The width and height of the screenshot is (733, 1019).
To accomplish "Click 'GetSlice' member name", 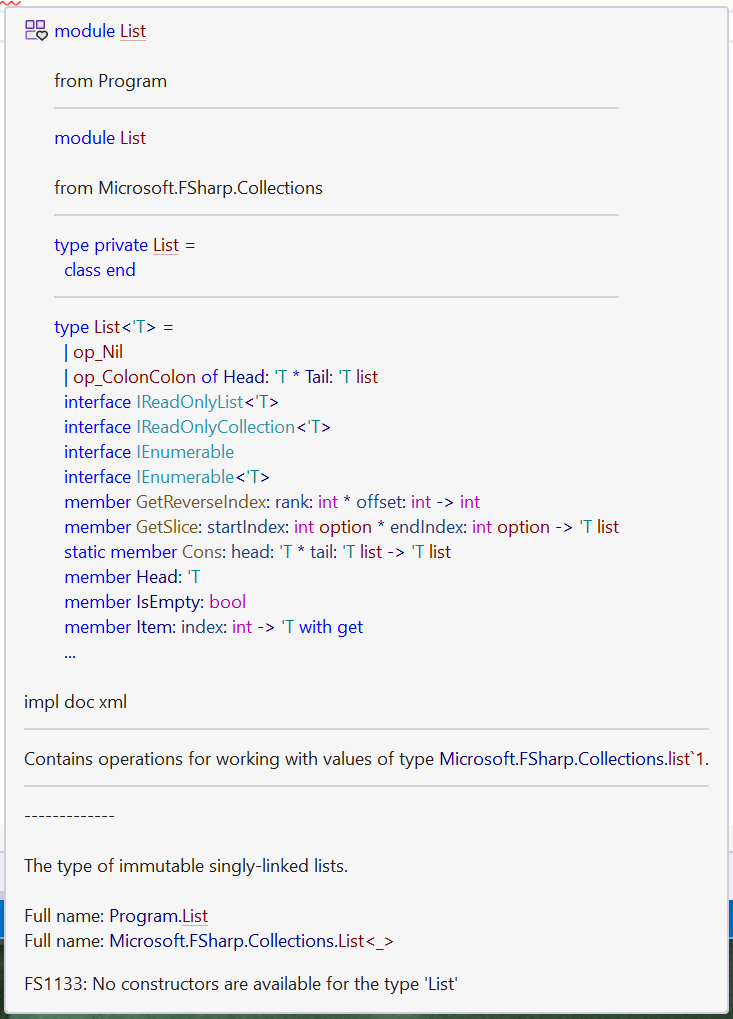I will (167, 527).
